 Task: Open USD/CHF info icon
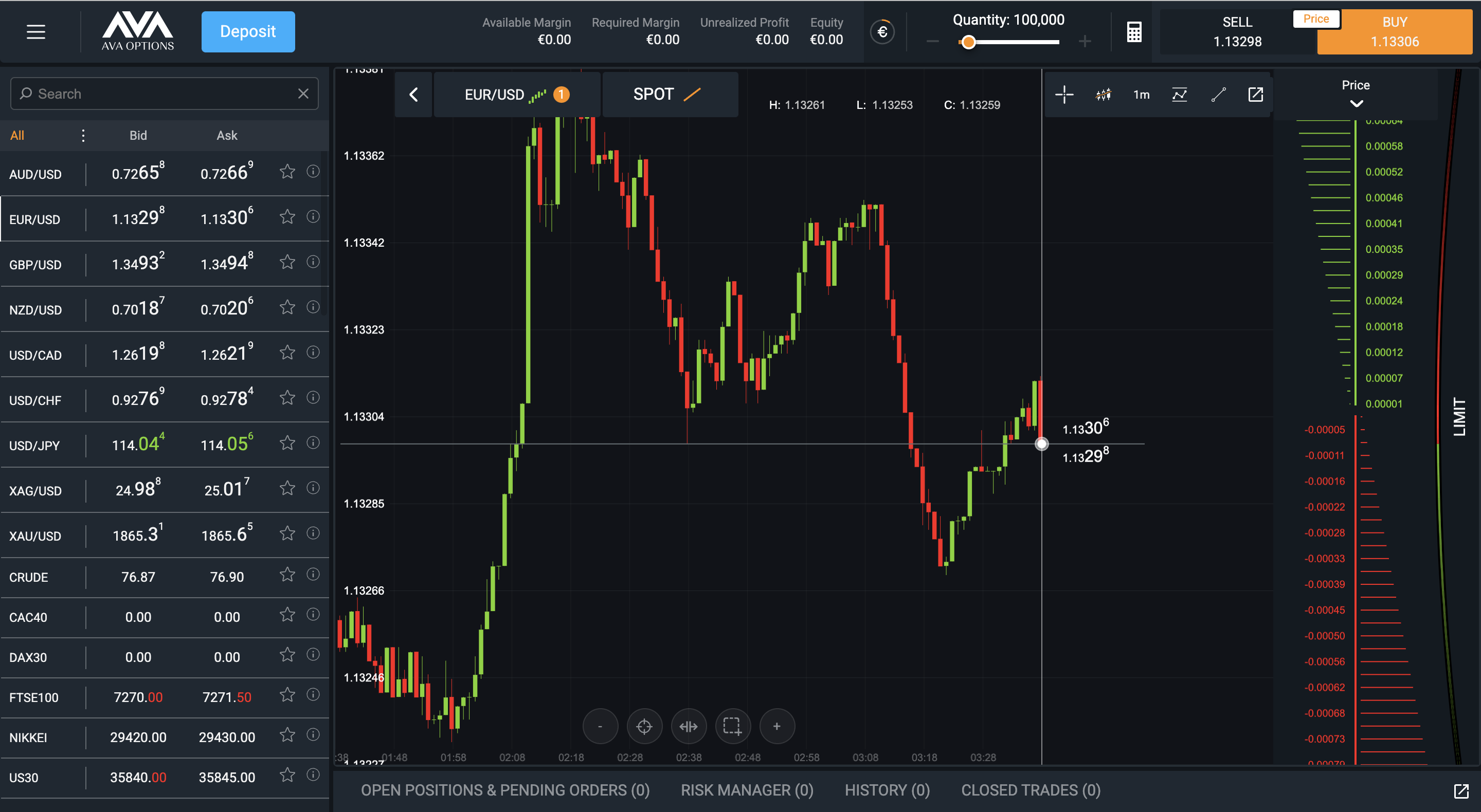313,397
